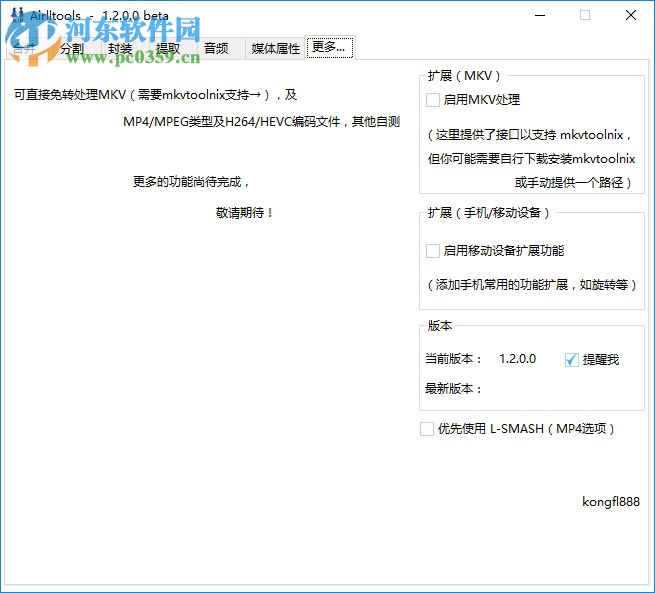The height and width of the screenshot is (593, 655).
Task: Click the 更多的功能尚待完成 text
Action: coord(191,182)
